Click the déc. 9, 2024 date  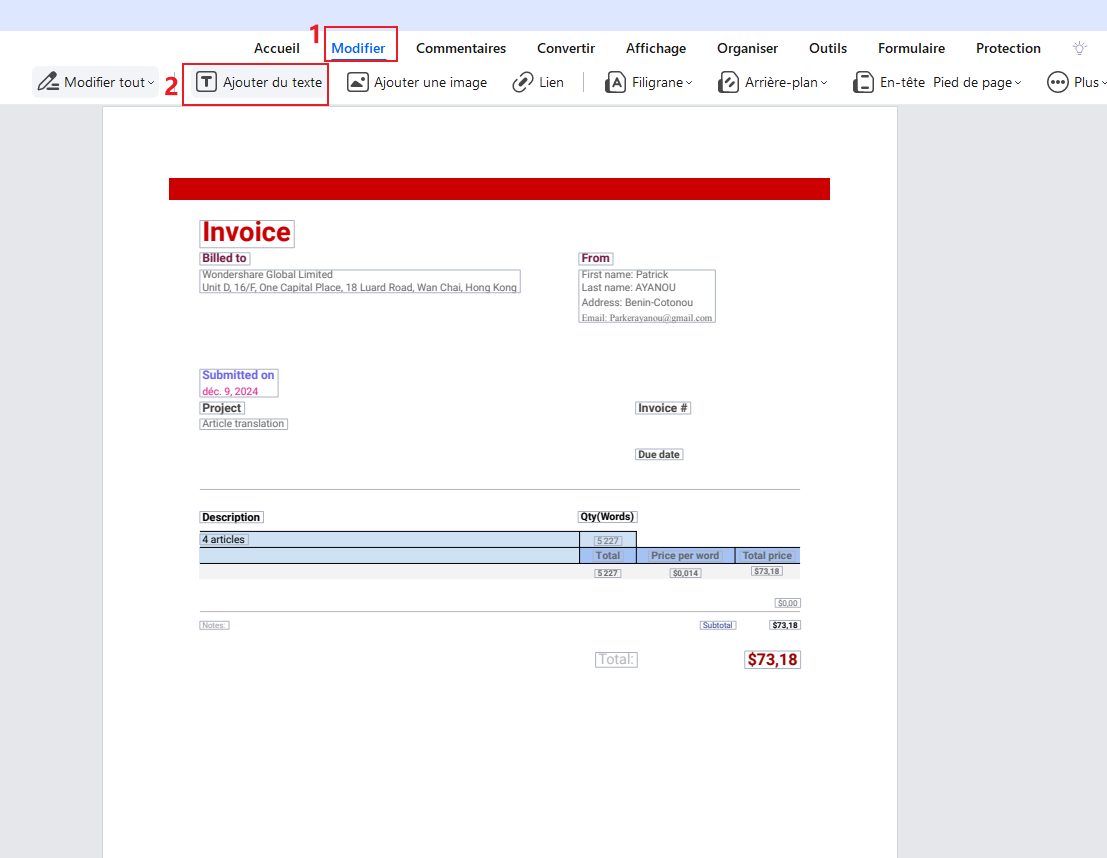pos(230,391)
